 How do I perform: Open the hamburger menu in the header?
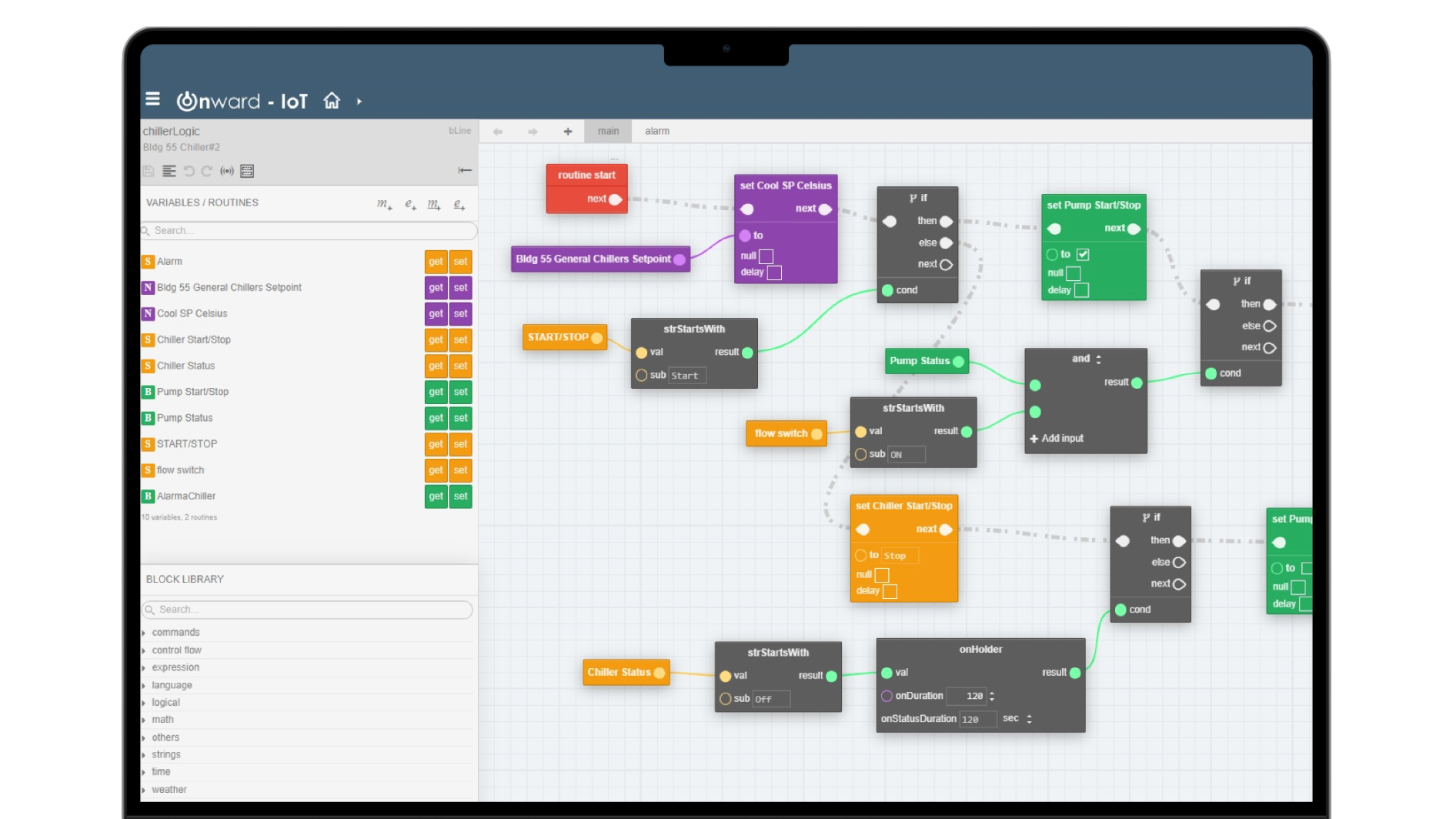coord(153,99)
